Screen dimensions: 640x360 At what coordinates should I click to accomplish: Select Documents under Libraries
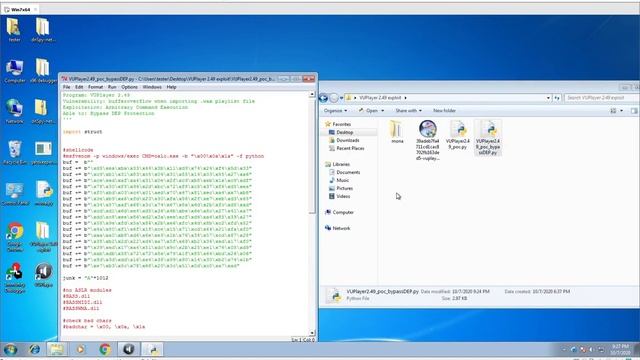[x=348, y=172]
